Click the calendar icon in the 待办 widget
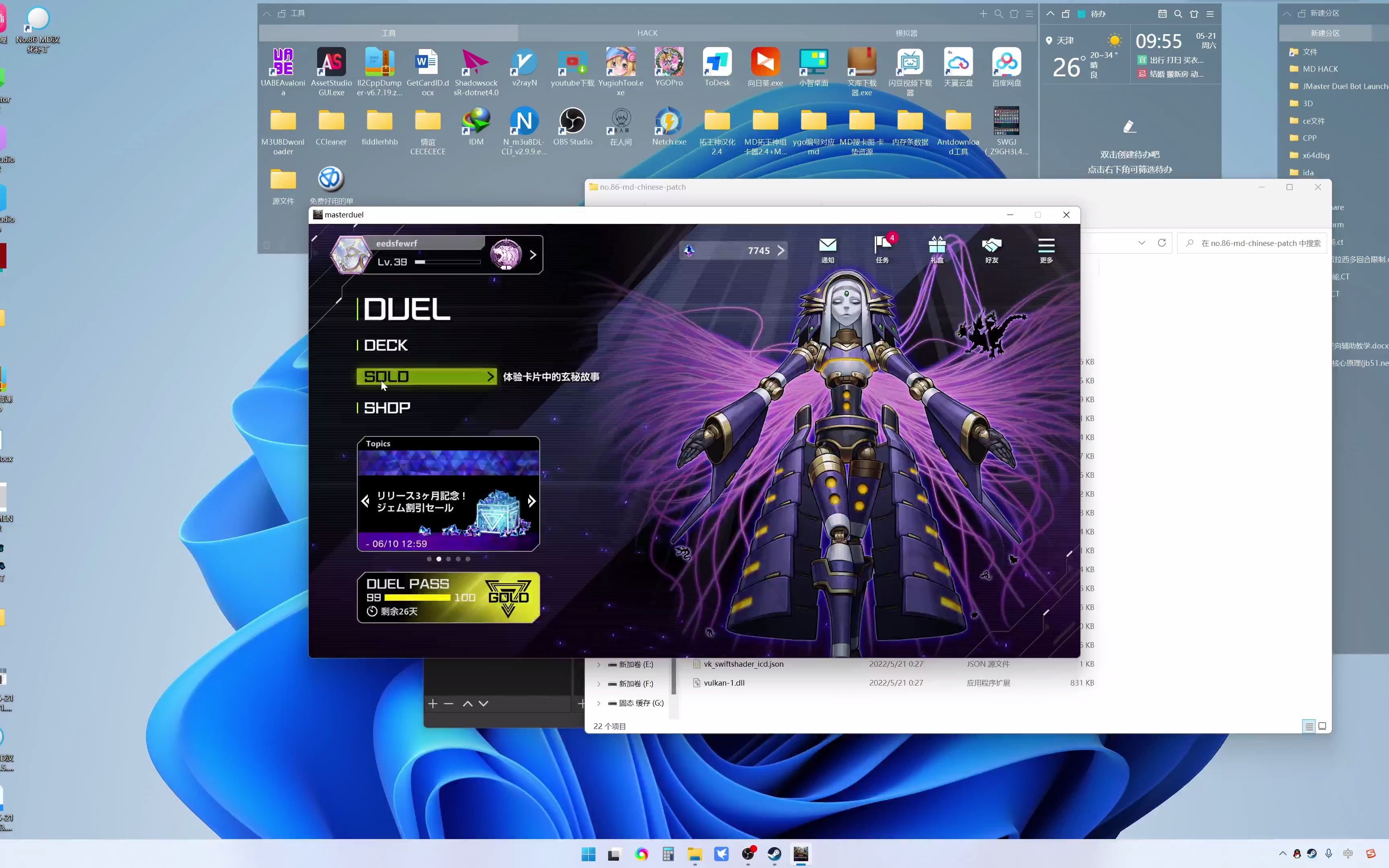This screenshot has width=1389, height=868. [x=1162, y=14]
